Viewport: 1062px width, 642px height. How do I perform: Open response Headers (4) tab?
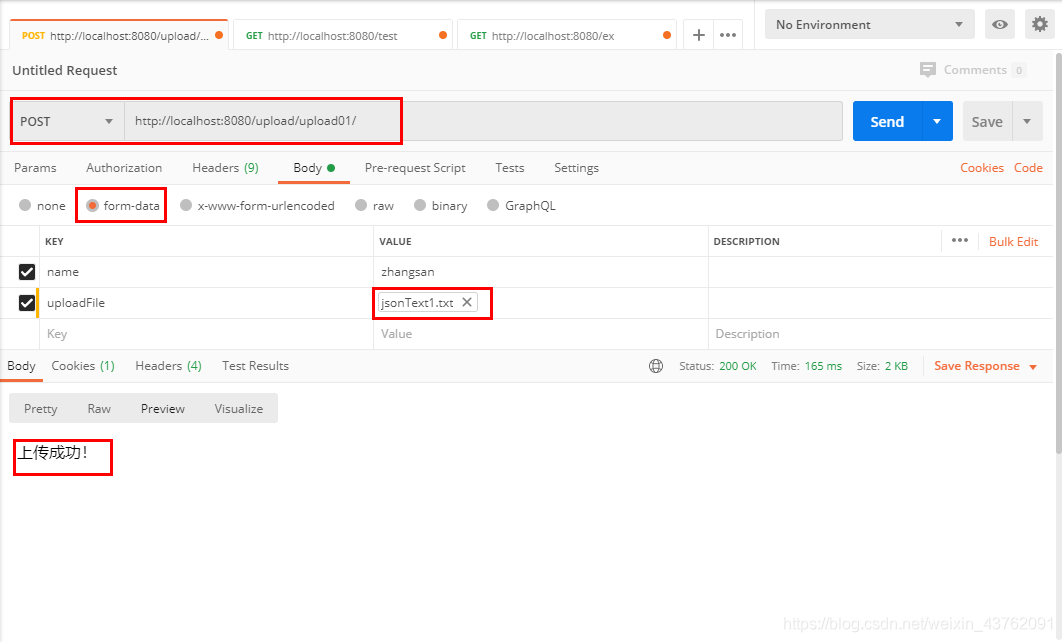[168, 366]
